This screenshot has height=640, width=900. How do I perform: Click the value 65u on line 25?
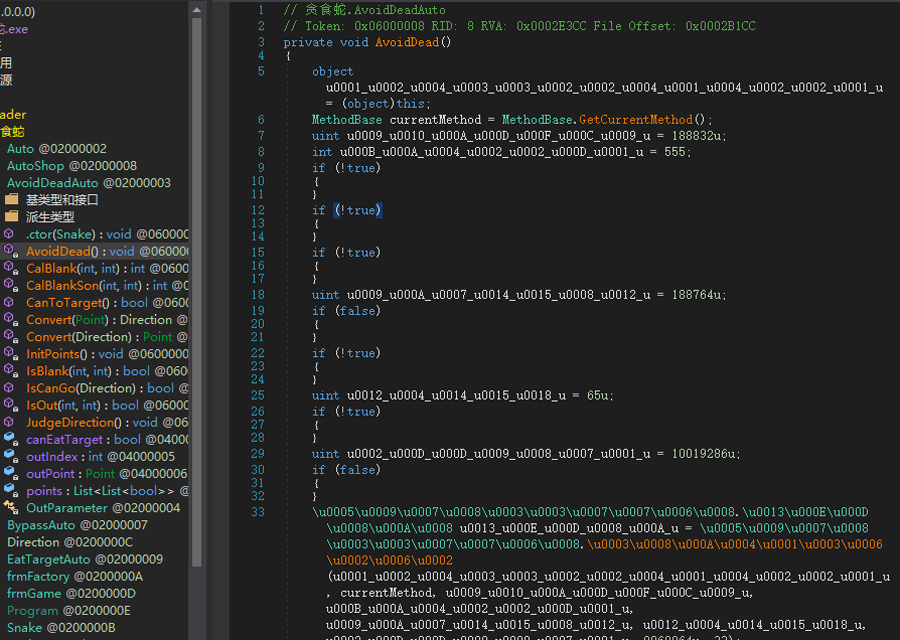(x=597, y=396)
